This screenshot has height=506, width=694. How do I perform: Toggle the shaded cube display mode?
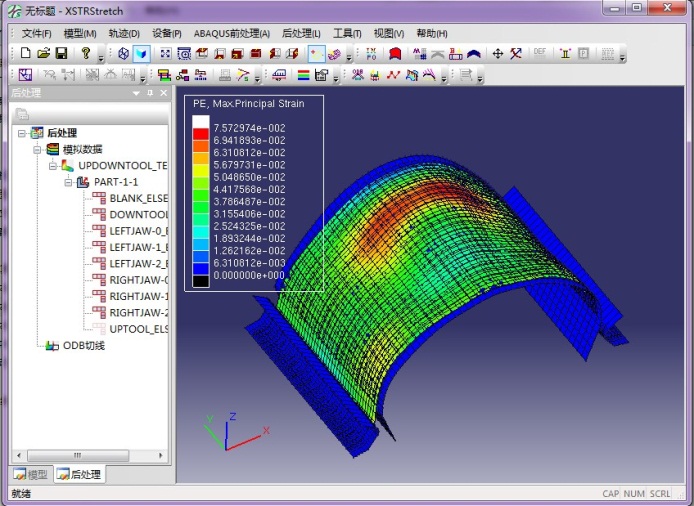click(142, 53)
